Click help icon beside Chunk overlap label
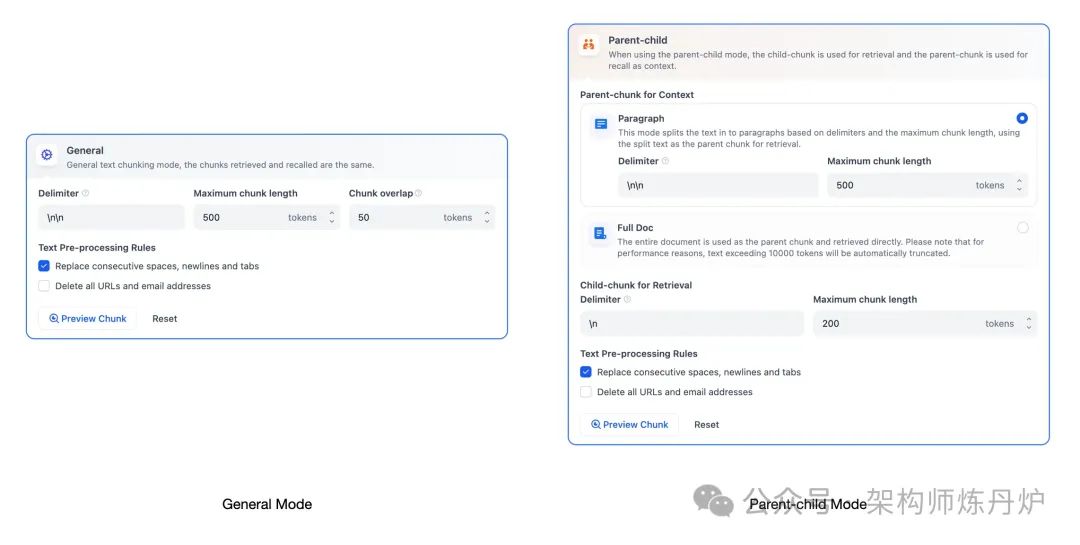The width and height of the screenshot is (1080, 545). click(418, 194)
